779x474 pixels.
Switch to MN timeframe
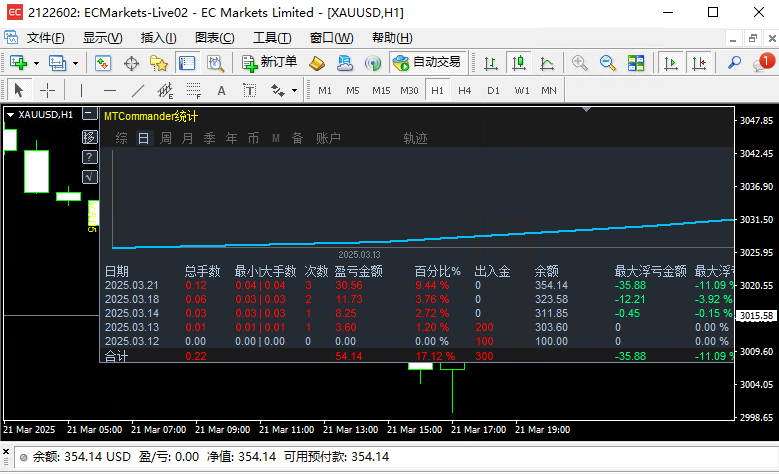[549, 90]
